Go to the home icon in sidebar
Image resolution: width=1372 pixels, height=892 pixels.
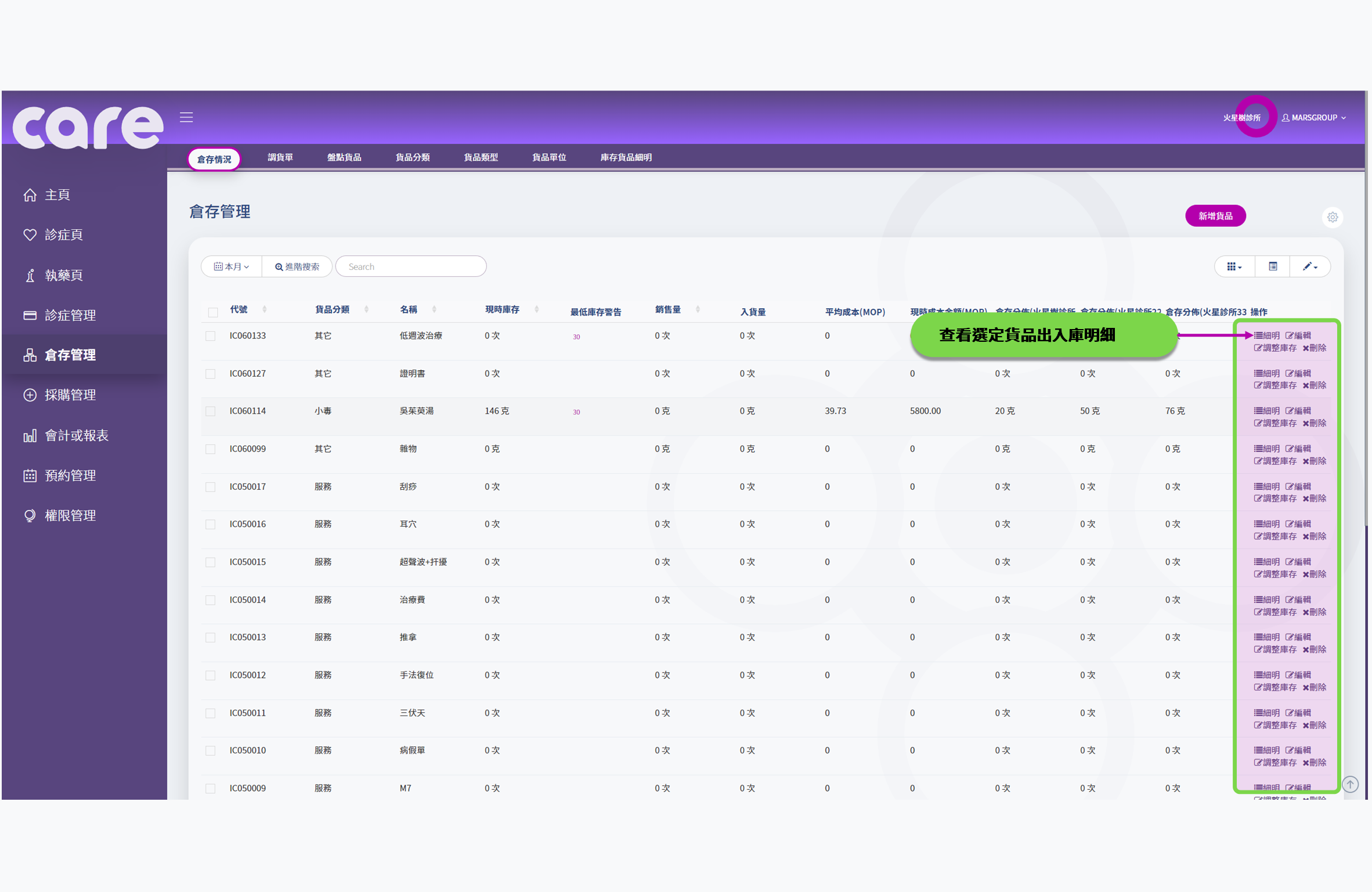30,195
